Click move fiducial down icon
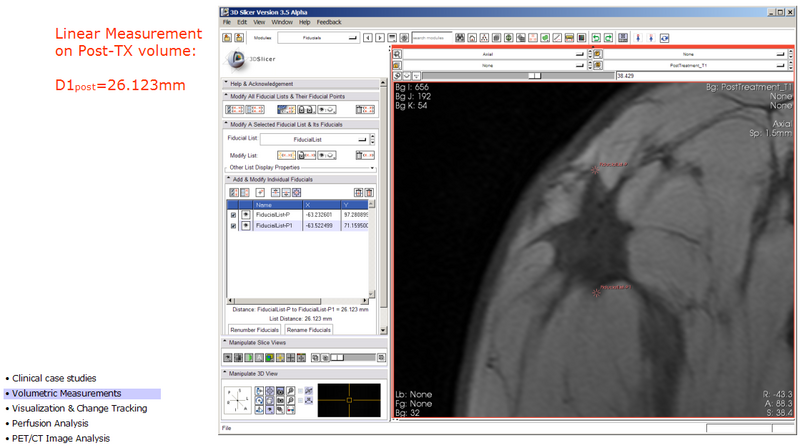Viewport: 800px width, 448px height. [286, 192]
